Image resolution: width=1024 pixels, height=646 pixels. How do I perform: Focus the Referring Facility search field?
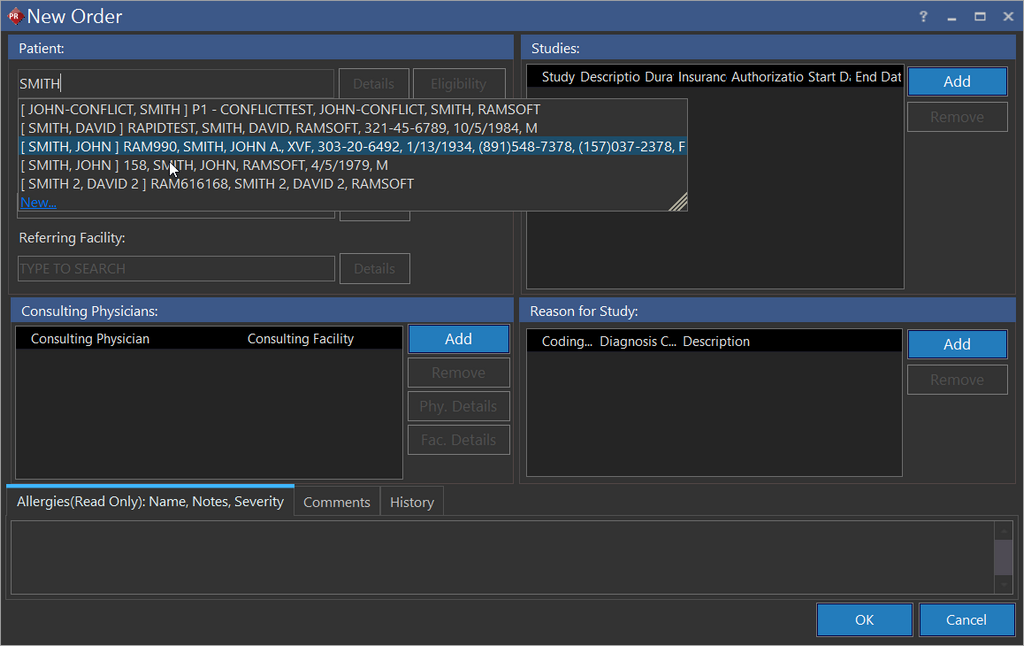pyautogui.click(x=176, y=269)
